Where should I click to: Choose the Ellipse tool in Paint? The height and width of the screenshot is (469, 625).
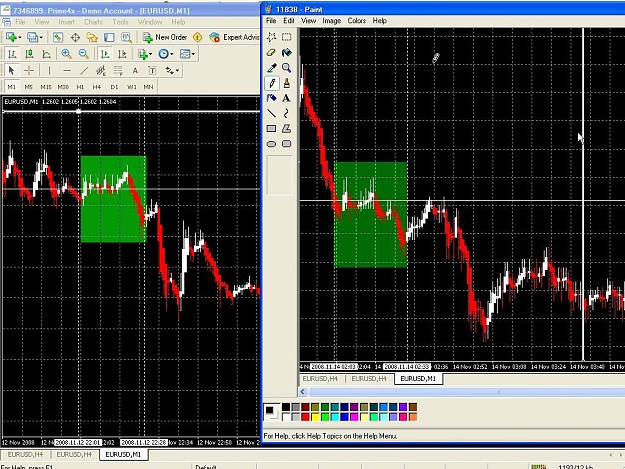coord(271,144)
